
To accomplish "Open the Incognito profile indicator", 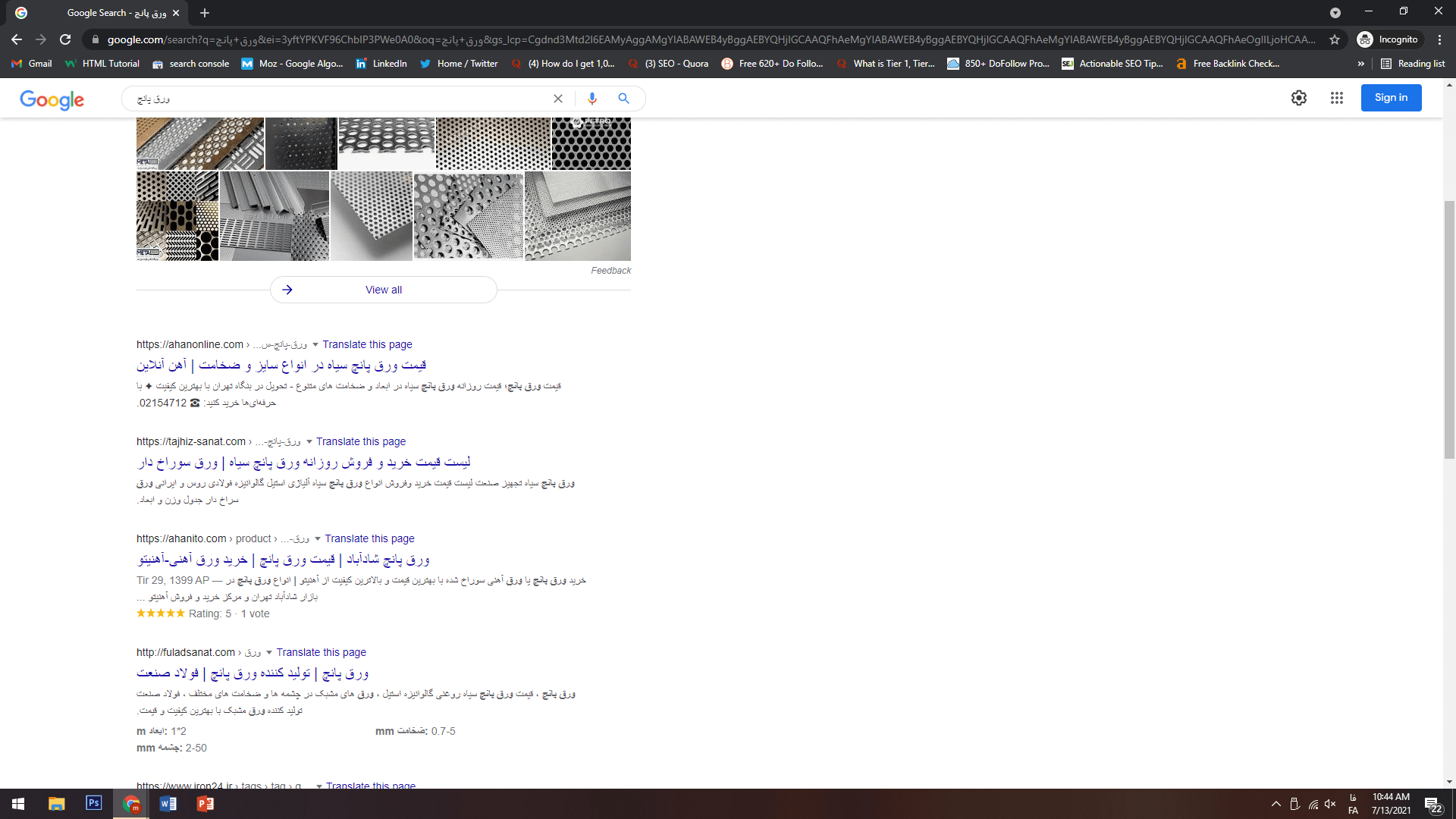I will tap(1389, 39).
